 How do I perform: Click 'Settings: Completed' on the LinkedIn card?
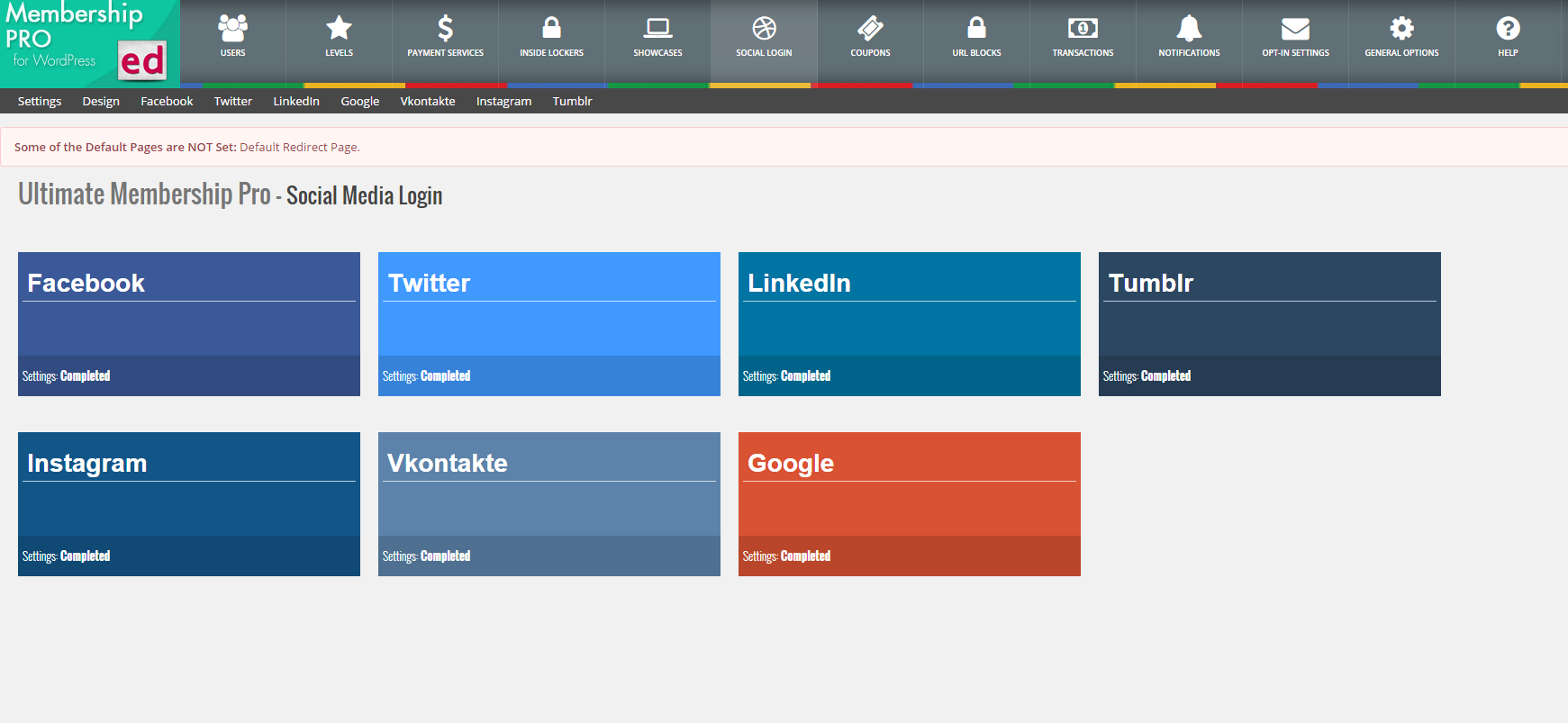point(787,376)
